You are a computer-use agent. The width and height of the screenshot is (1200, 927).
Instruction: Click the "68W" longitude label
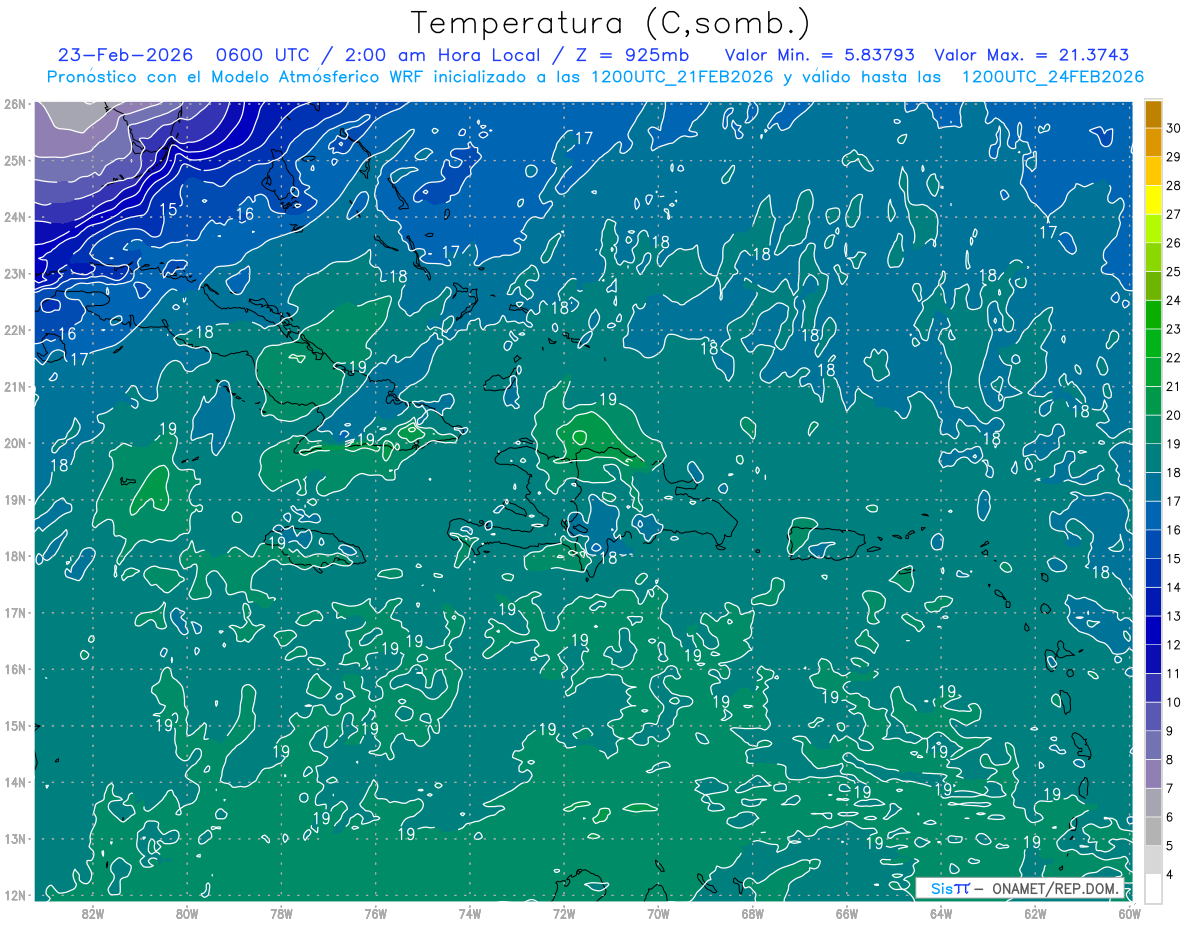click(x=752, y=913)
